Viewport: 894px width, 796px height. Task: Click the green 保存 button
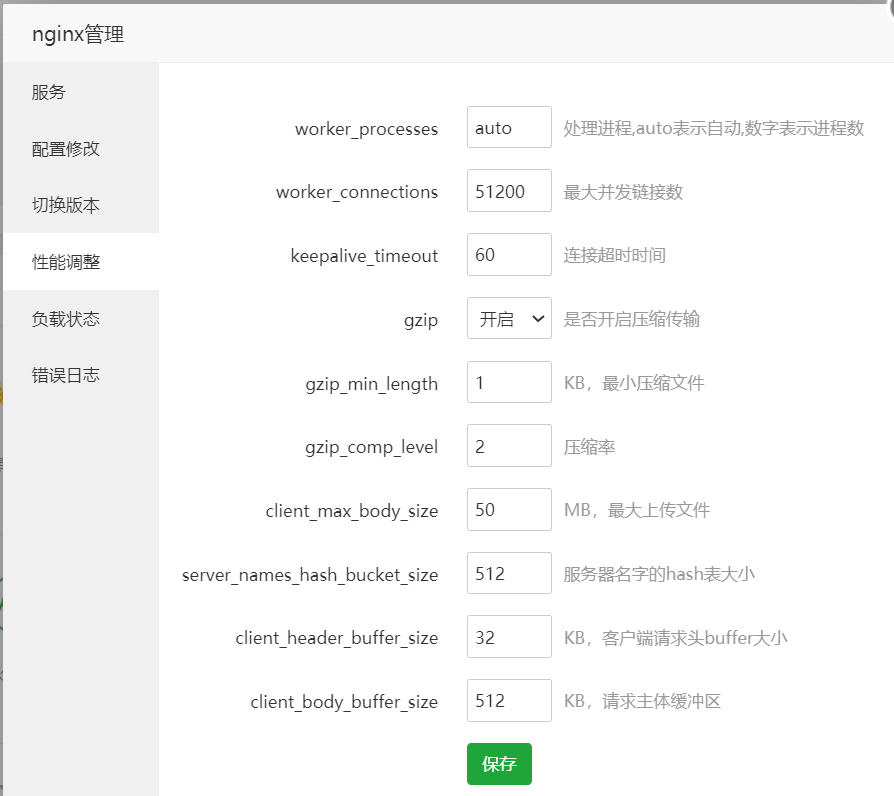(499, 763)
